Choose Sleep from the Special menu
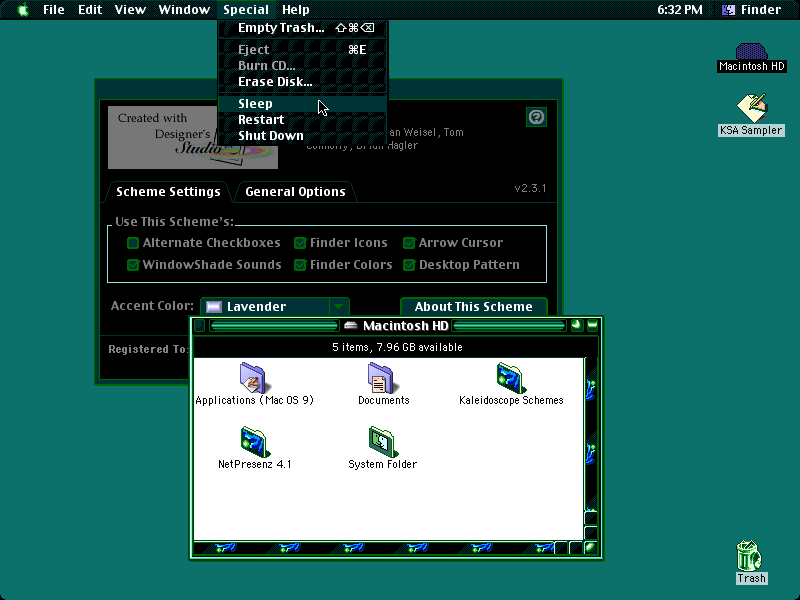Viewport: 800px width, 600px height. 303,104
